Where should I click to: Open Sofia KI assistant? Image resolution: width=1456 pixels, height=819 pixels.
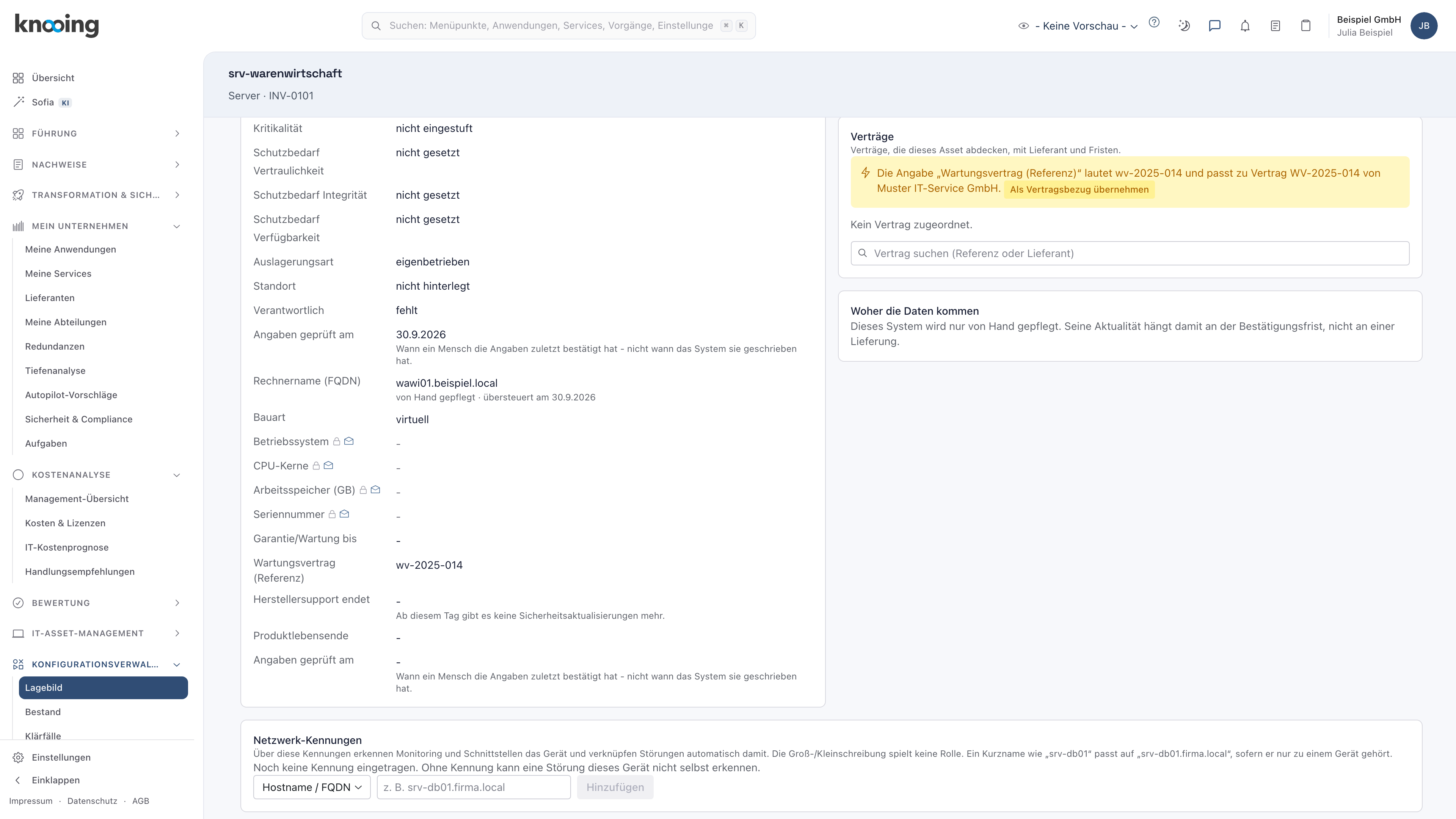coord(43,102)
